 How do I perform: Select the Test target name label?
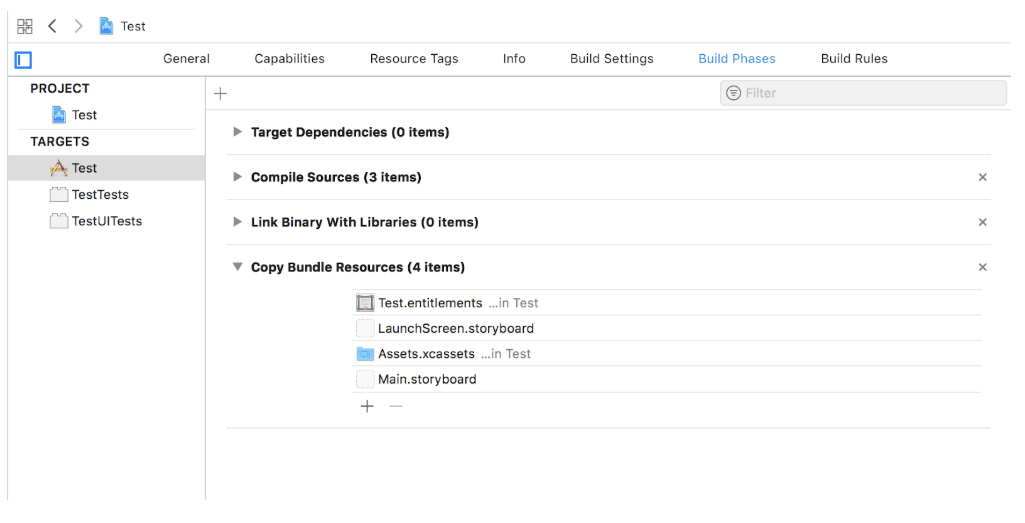(84, 168)
